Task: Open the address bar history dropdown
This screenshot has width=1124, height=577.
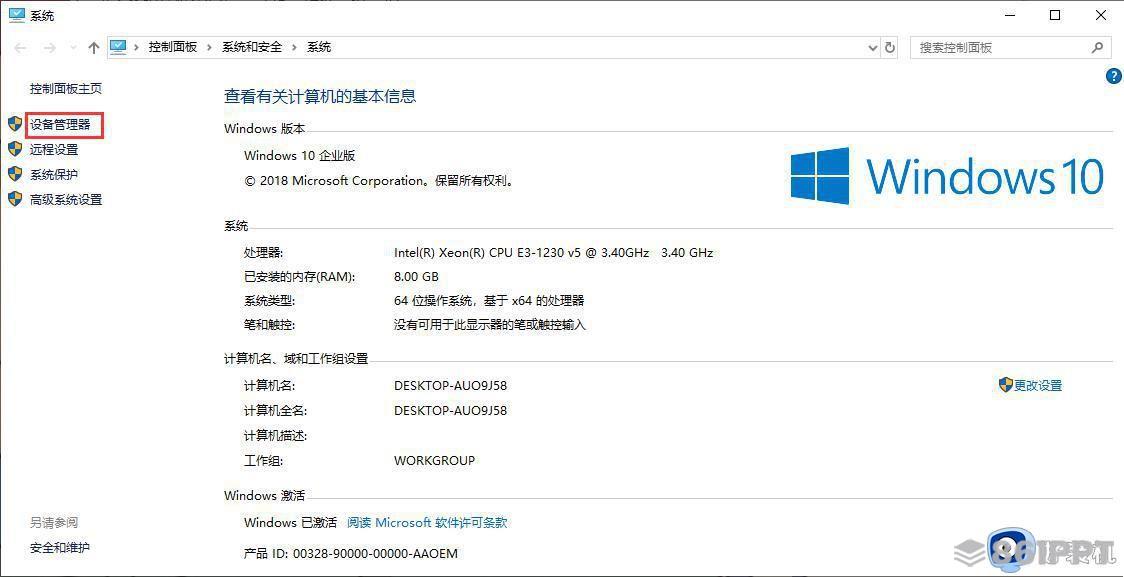Action: 872,47
